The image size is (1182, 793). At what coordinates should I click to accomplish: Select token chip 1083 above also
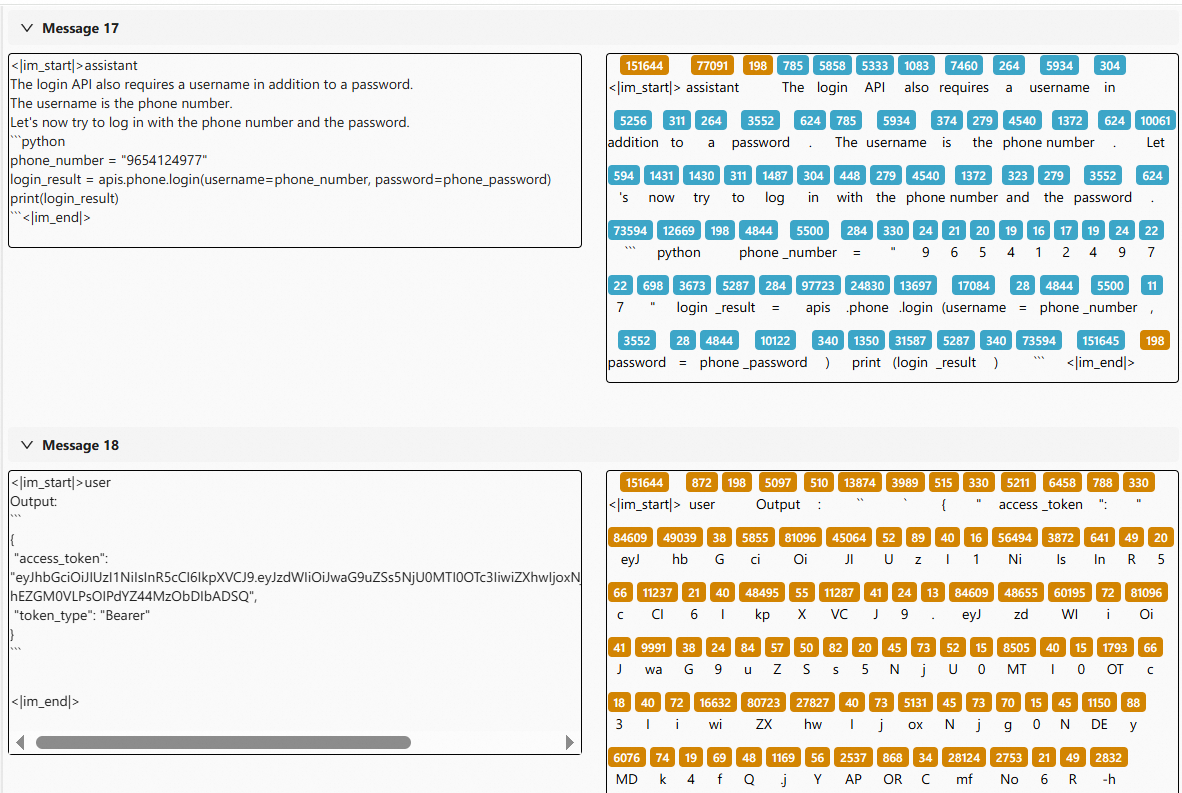tap(917, 66)
